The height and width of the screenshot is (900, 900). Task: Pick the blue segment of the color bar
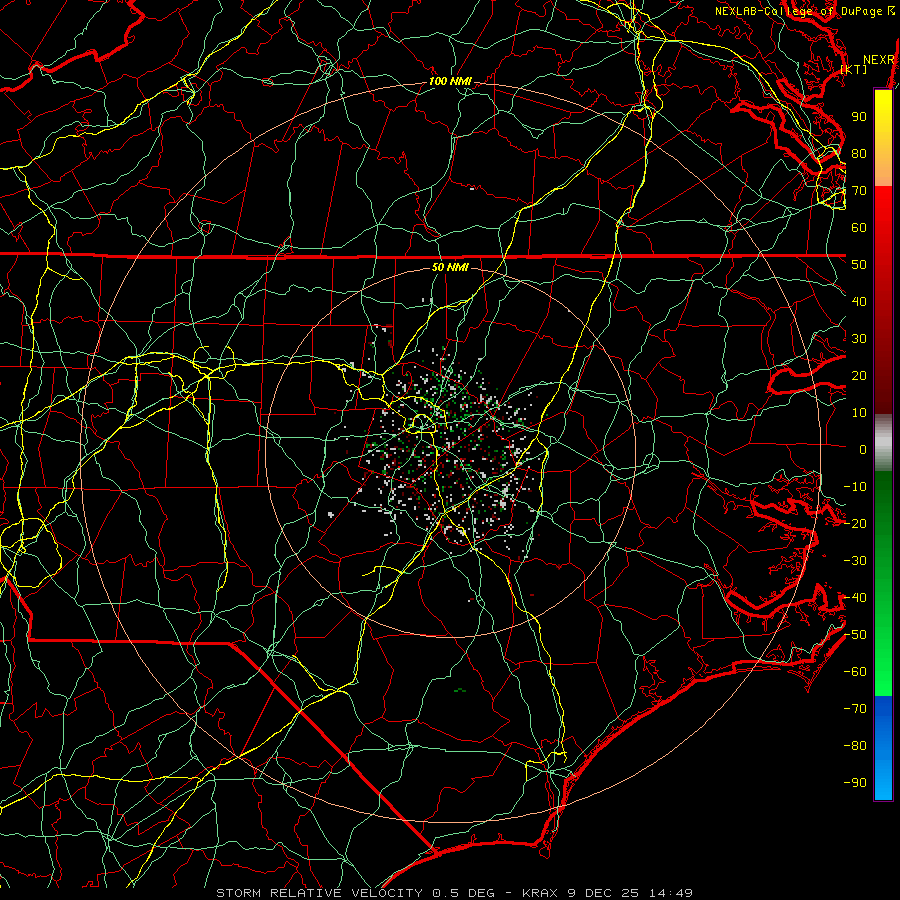(x=883, y=746)
